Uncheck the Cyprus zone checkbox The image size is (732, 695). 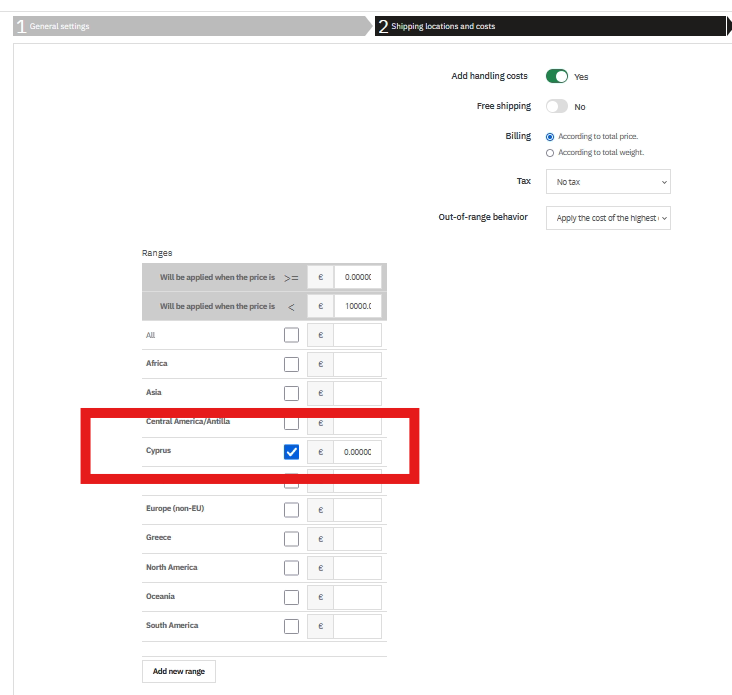tap(292, 452)
